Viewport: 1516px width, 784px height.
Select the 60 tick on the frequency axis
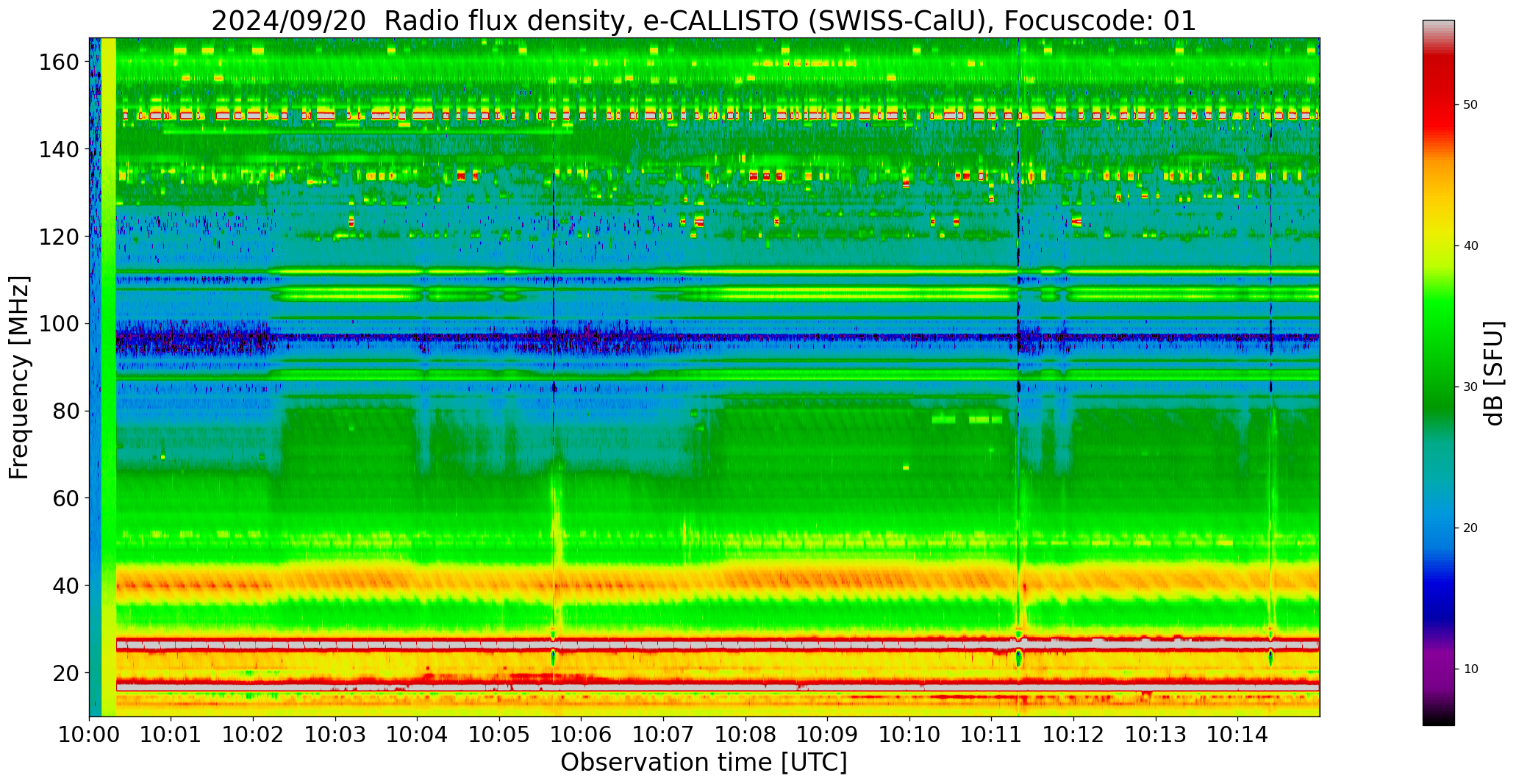[x=65, y=497]
